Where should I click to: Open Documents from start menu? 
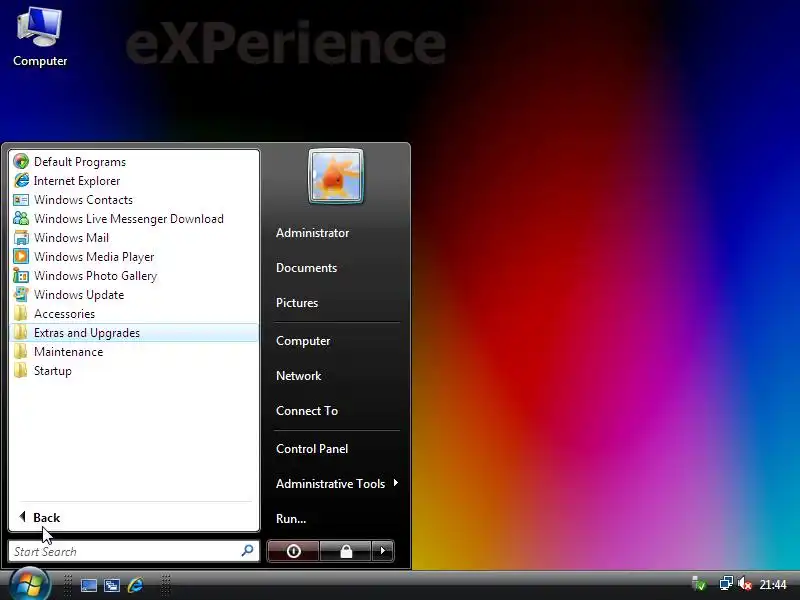(307, 268)
